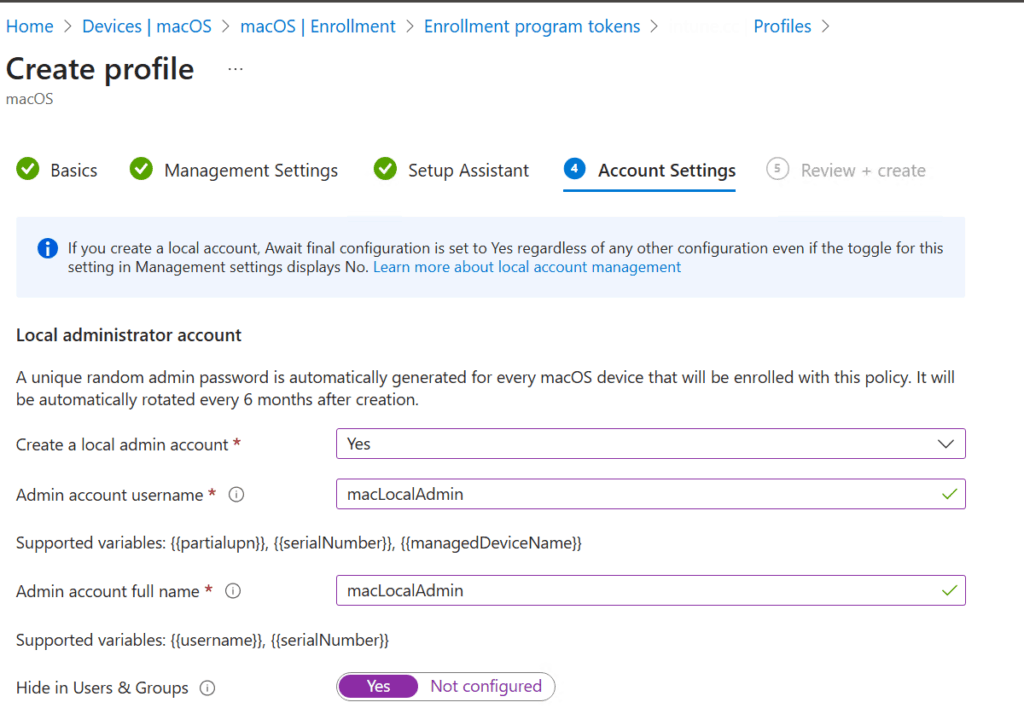
Task: Click the full name Supported variables text with {{username}}
Action: click(x=202, y=640)
